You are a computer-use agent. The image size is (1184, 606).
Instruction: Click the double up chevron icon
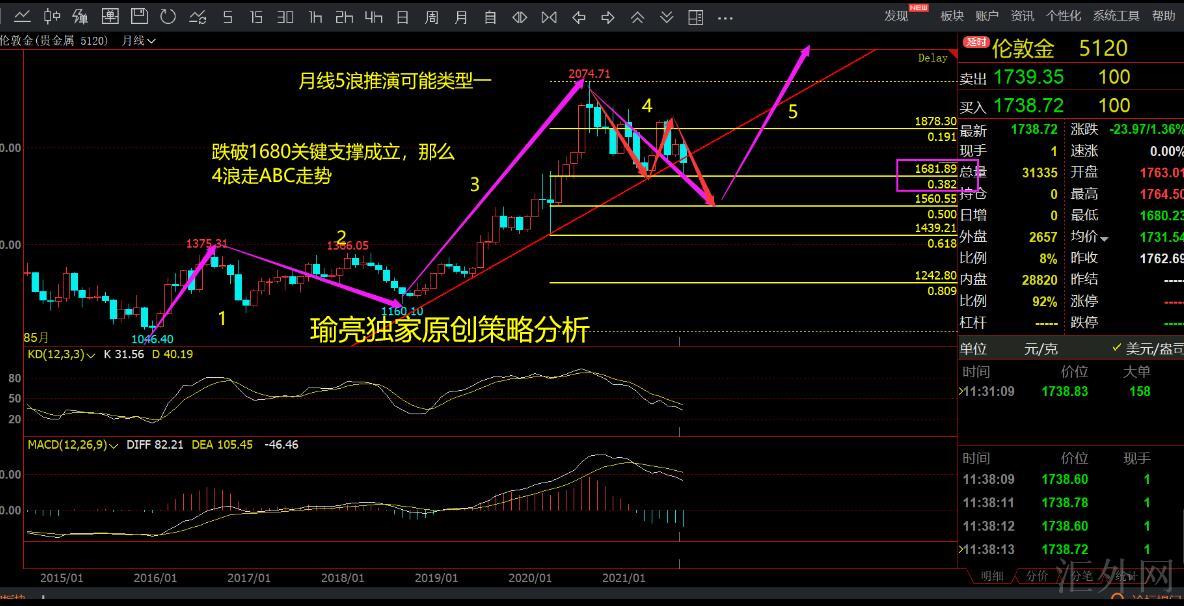637,16
